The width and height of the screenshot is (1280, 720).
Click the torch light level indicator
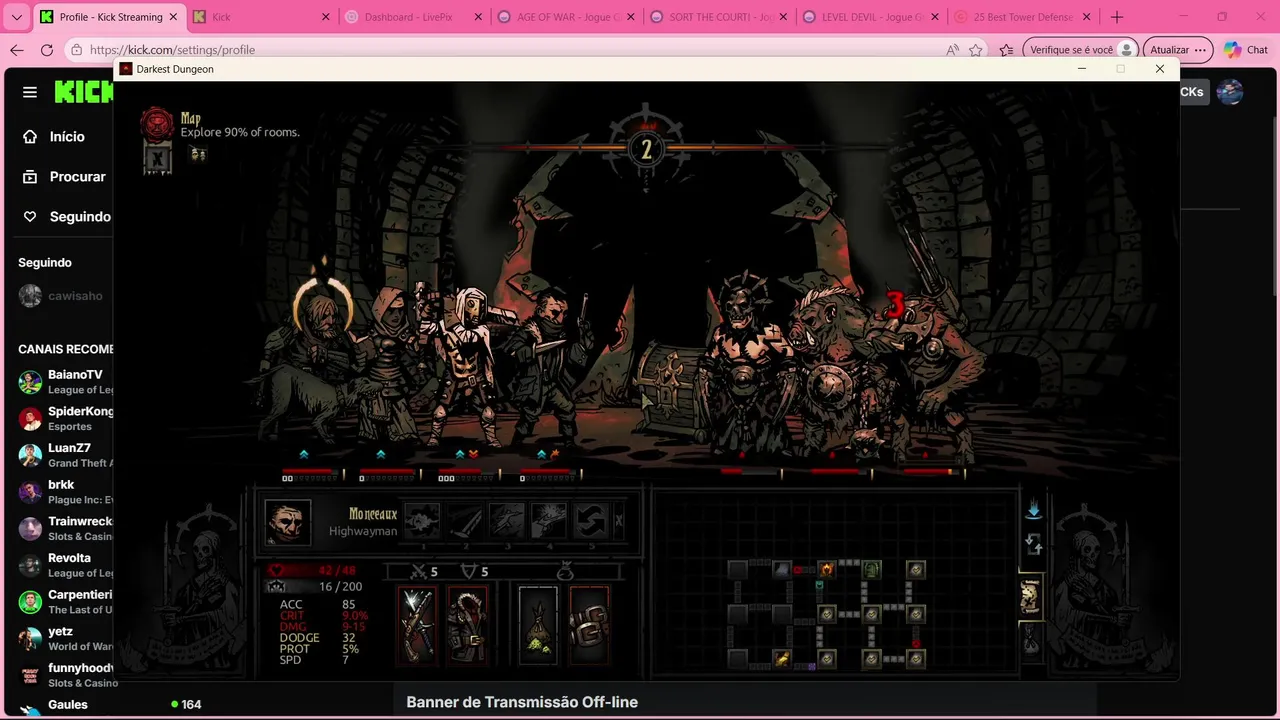point(646,150)
